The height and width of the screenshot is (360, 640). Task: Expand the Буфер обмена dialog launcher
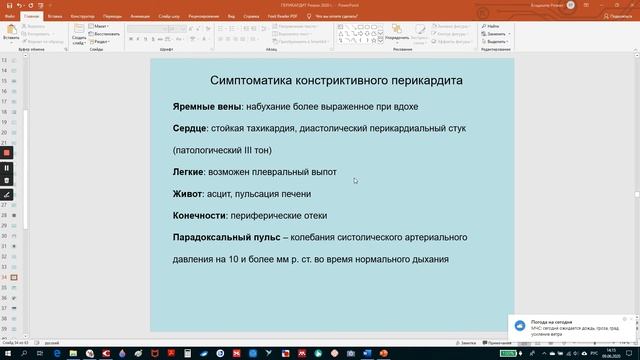66,49
